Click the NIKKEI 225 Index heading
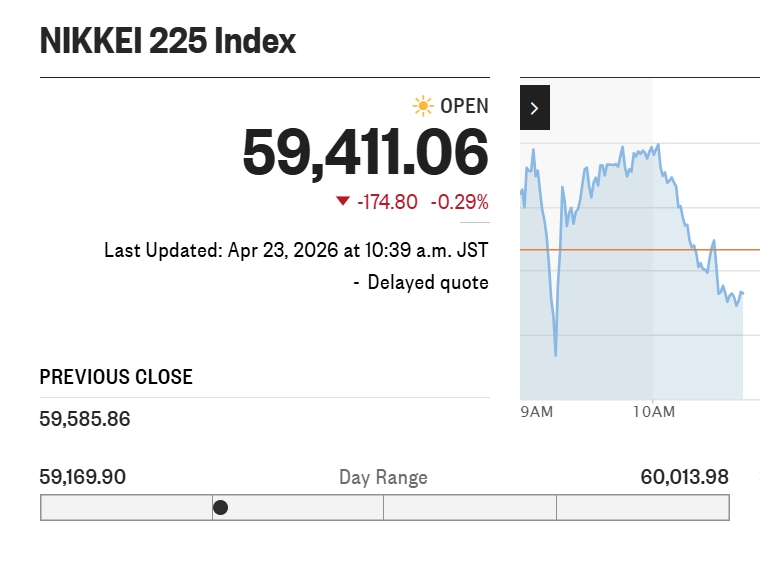Image resolution: width=760 pixels, height=575 pixels. [168, 41]
